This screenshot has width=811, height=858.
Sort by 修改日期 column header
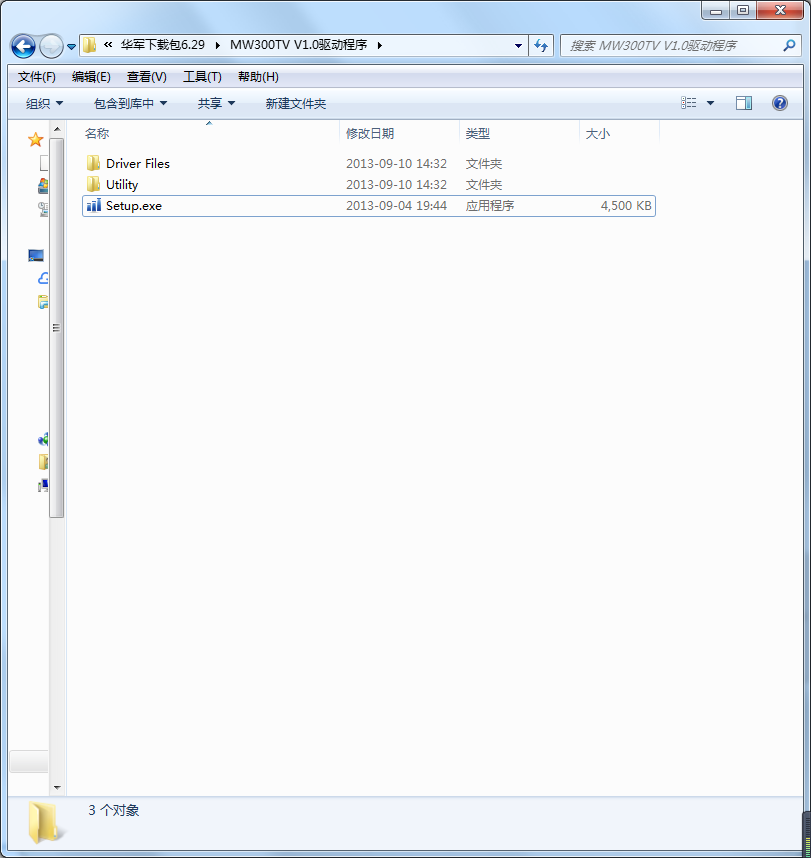pos(370,133)
